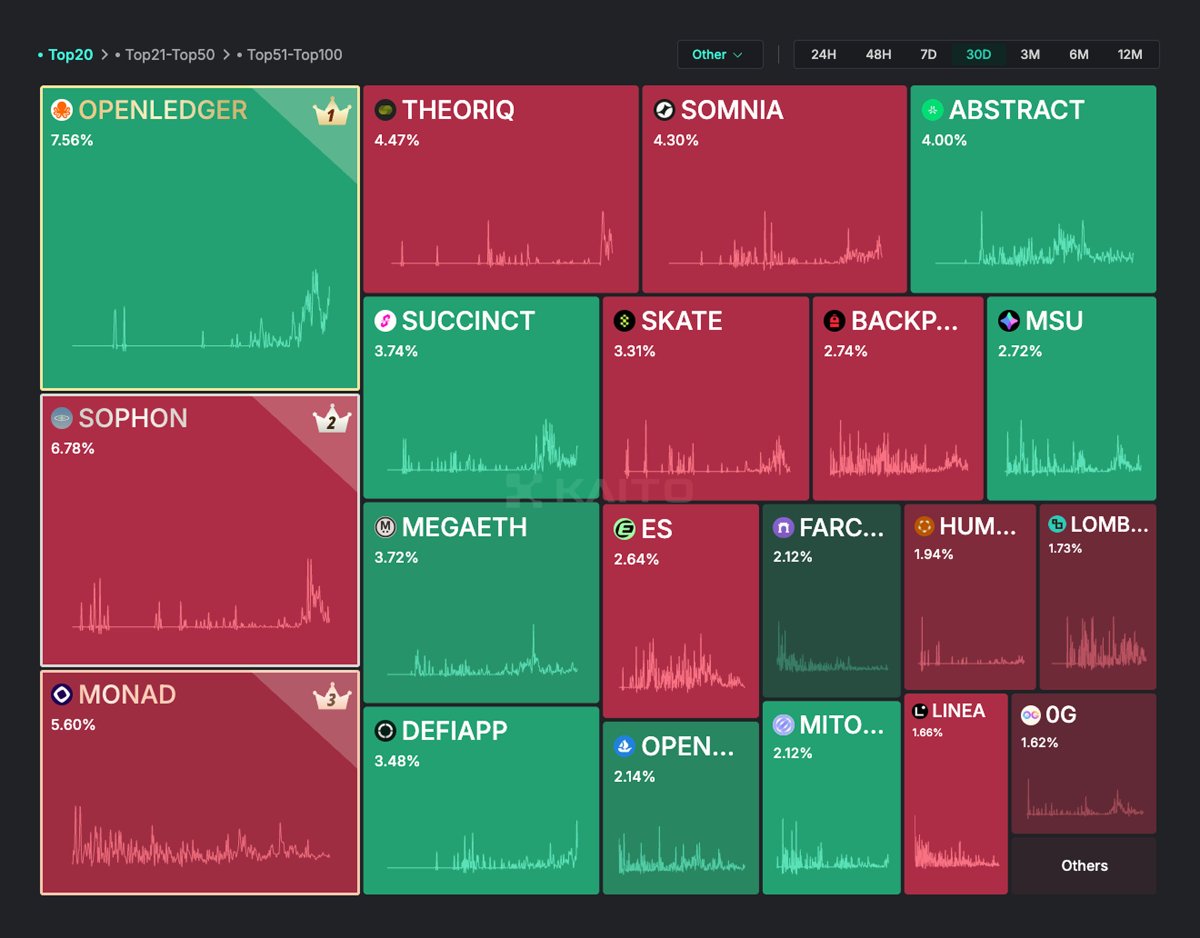1200x938 pixels.
Task: Click the ES 2.64% value
Action: [637, 559]
